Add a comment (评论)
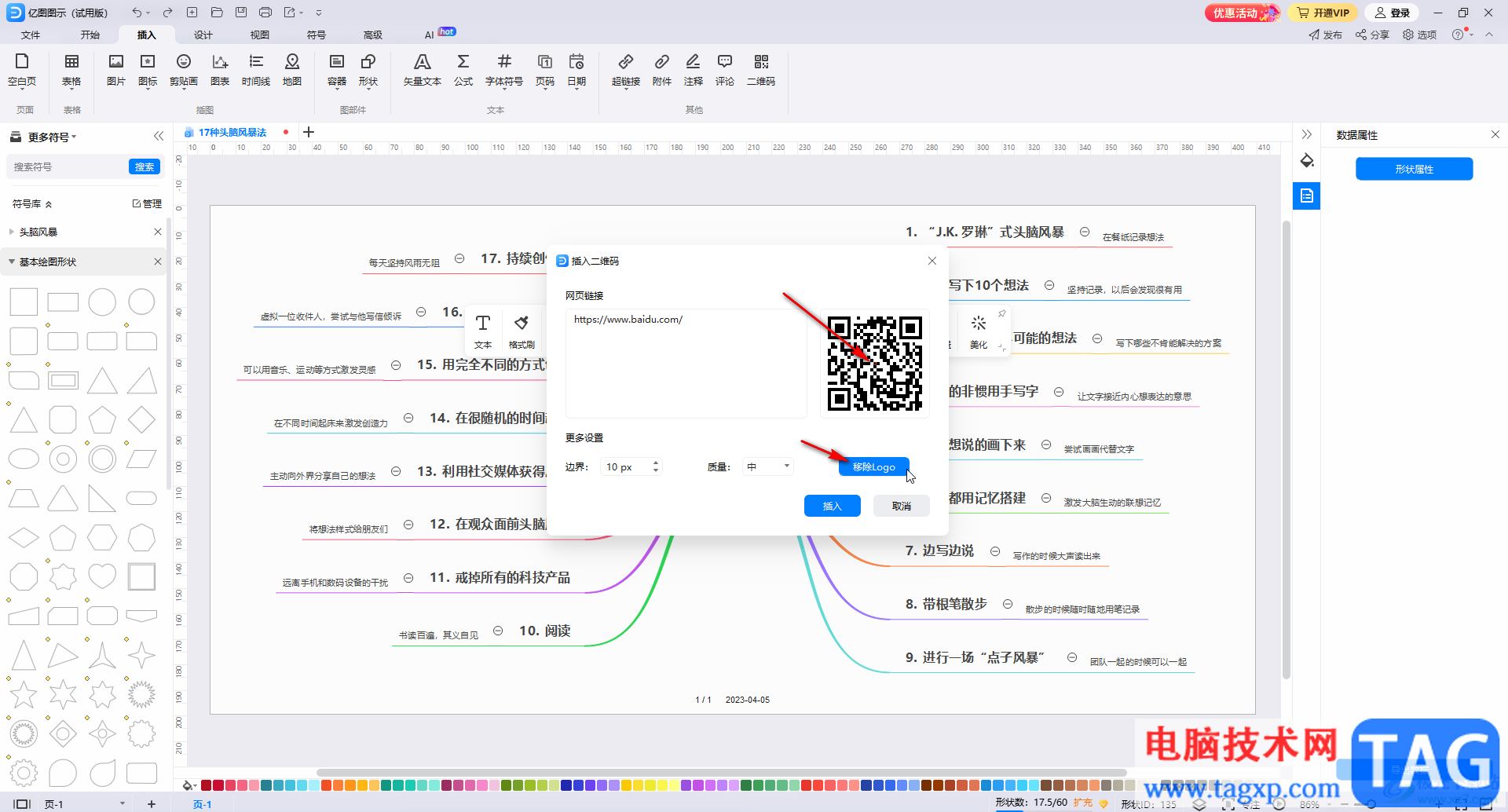The width and height of the screenshot is (1508, 812). pos(725,70)
